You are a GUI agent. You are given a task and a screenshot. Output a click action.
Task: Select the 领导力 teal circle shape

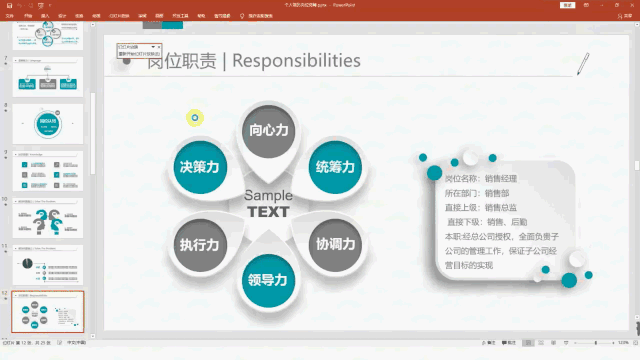point(268,280)
